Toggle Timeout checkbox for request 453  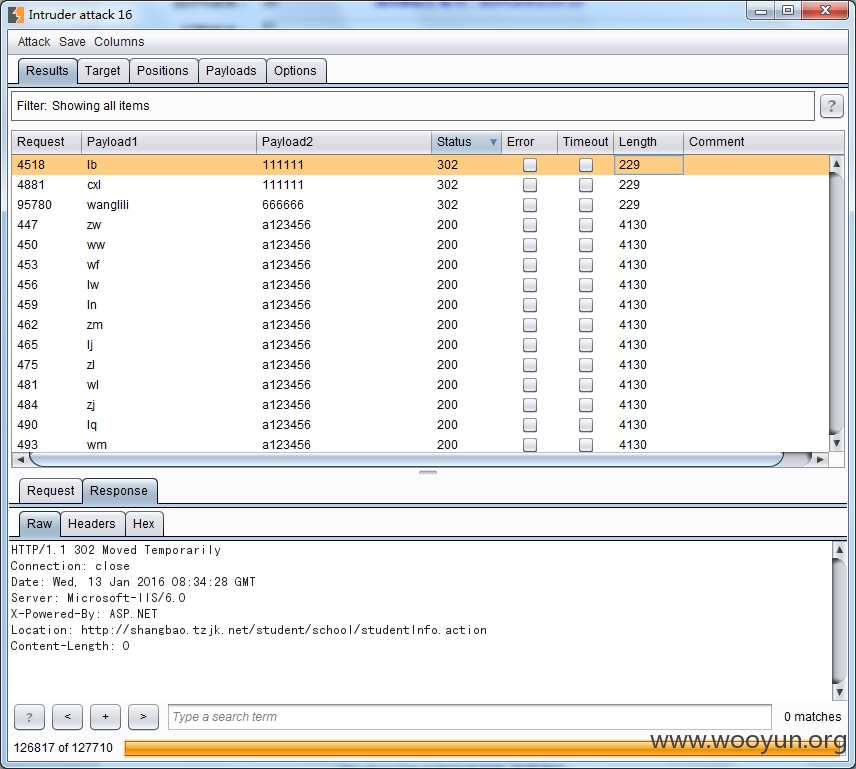point(586,265)
